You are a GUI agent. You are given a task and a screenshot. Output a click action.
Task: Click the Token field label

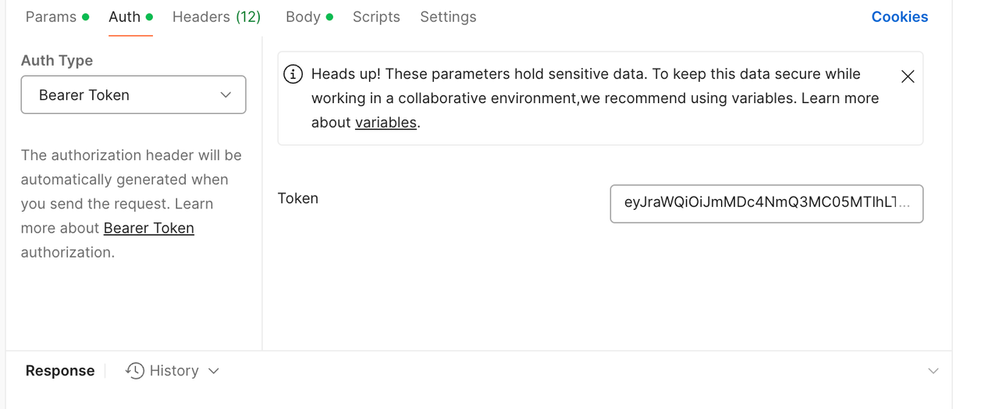coord(298,199)
